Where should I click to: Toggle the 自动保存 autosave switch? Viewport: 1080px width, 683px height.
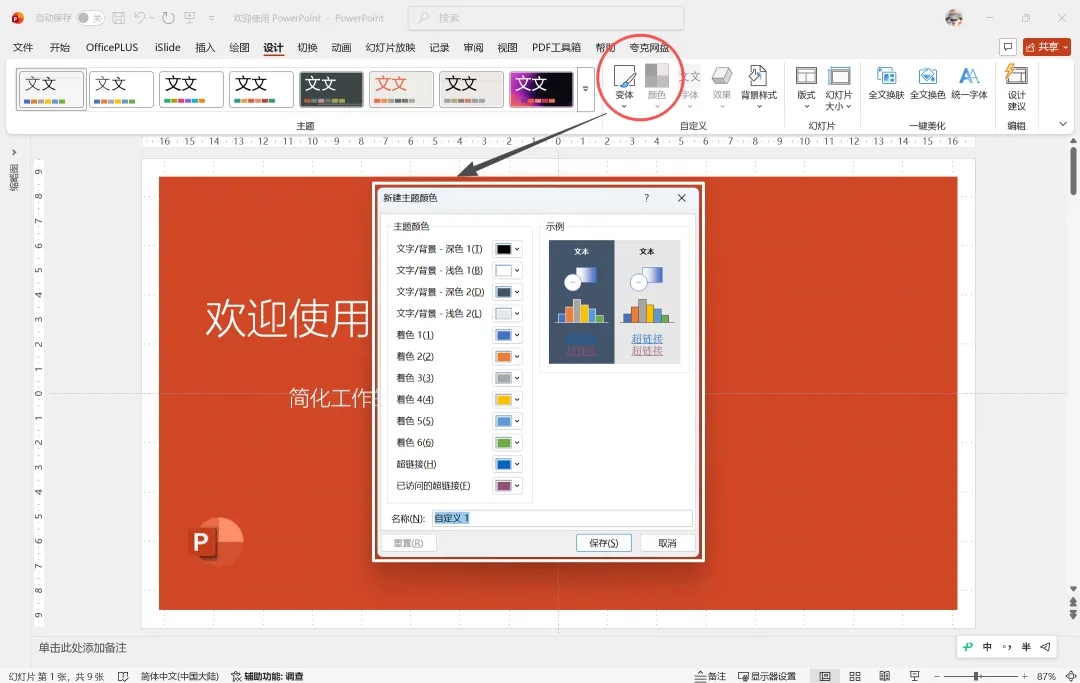(x=90, y=18)
